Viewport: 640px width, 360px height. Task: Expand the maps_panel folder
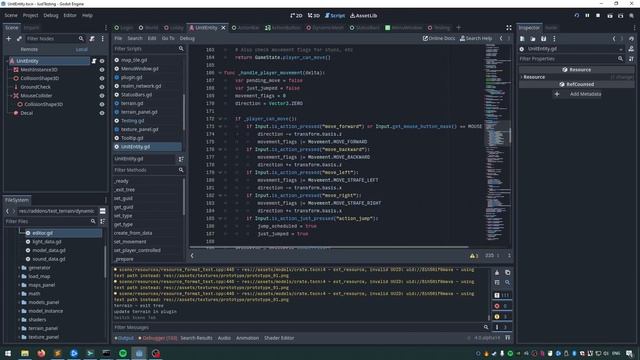(19, 285)
